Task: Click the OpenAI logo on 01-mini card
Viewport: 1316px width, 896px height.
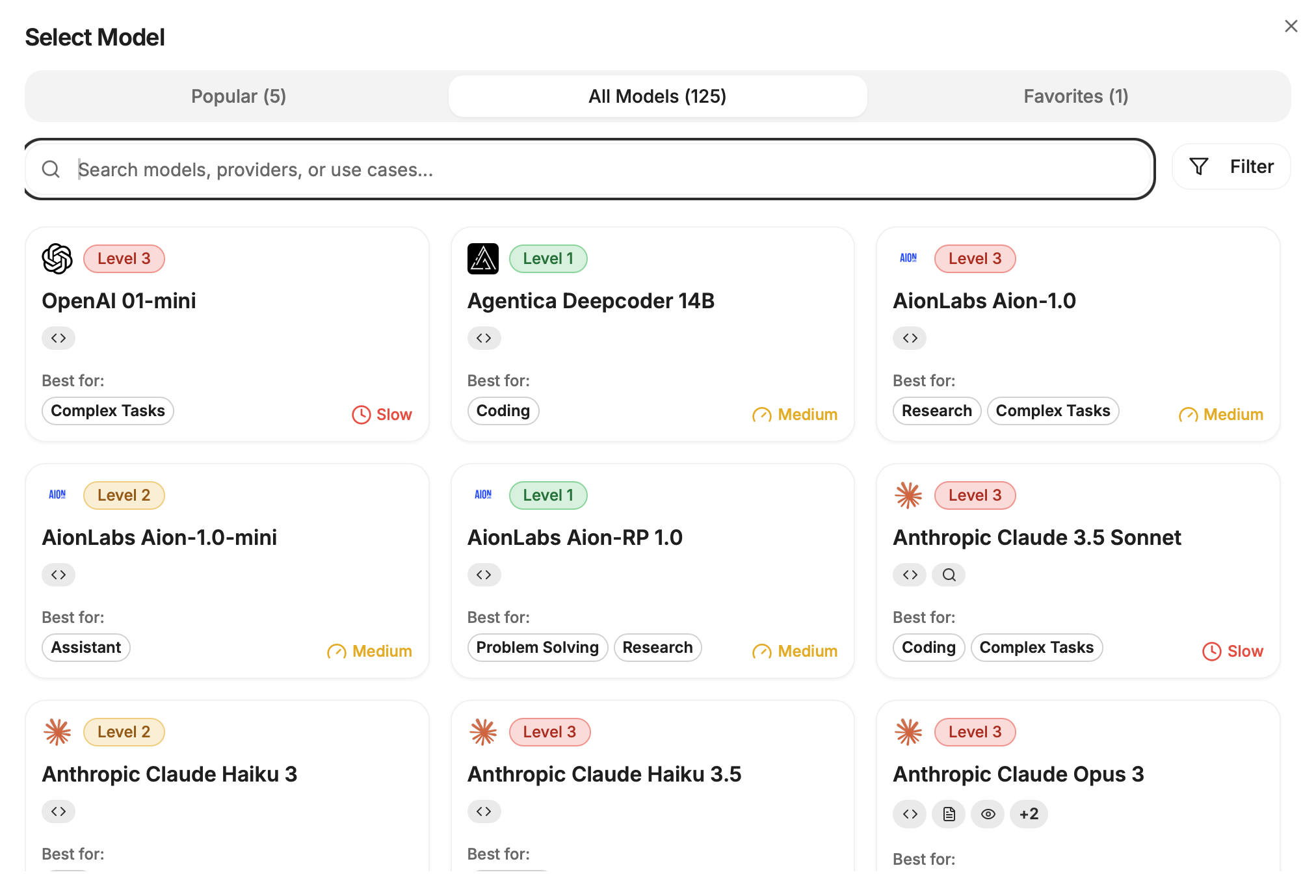Action: pyautogui.click(x=57, y=259)
